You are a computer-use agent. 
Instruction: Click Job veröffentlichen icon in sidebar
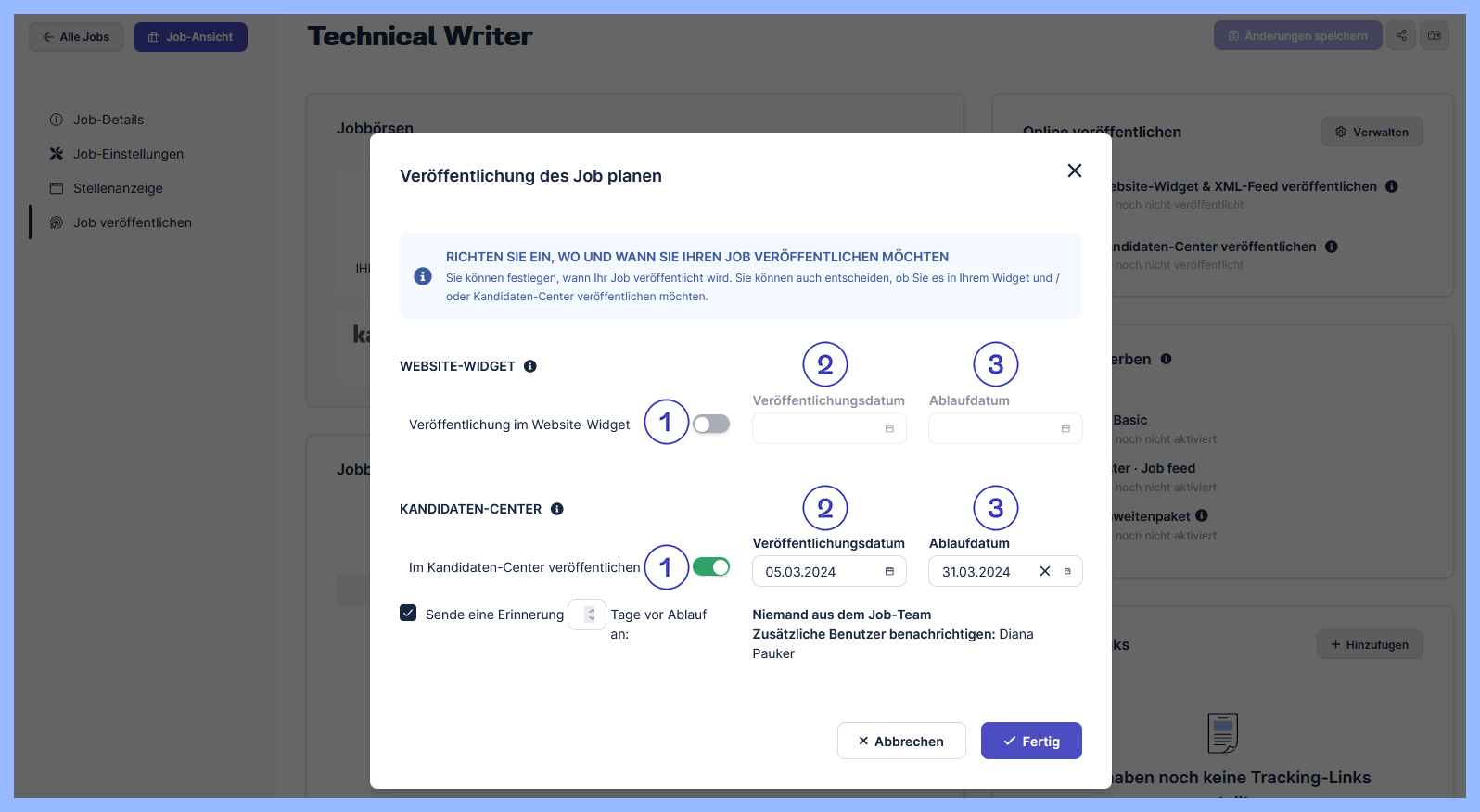click(57, 222)
